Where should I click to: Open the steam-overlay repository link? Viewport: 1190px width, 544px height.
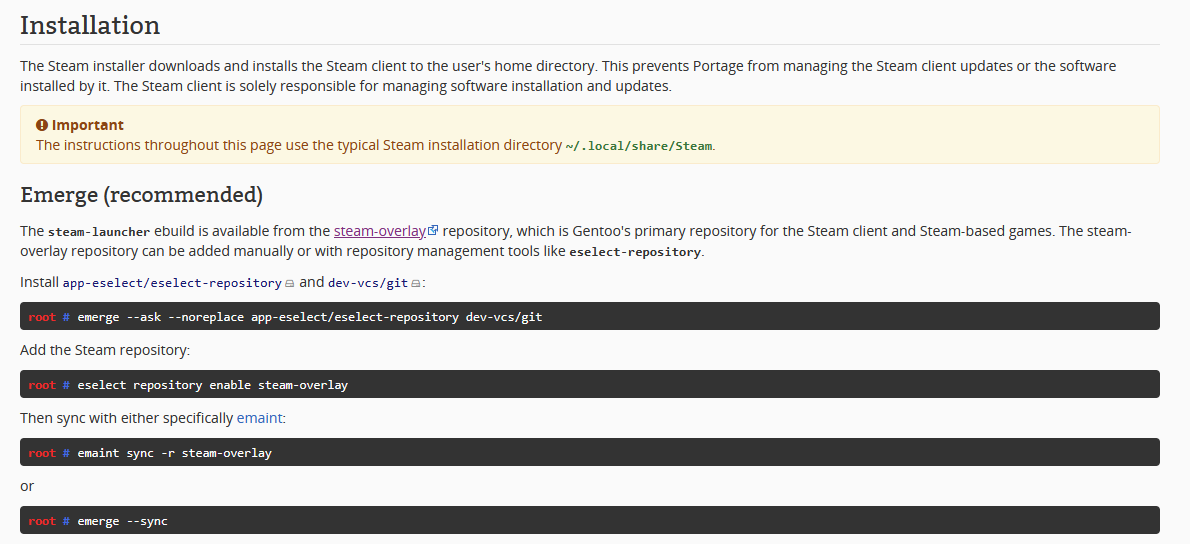(379, 231)
